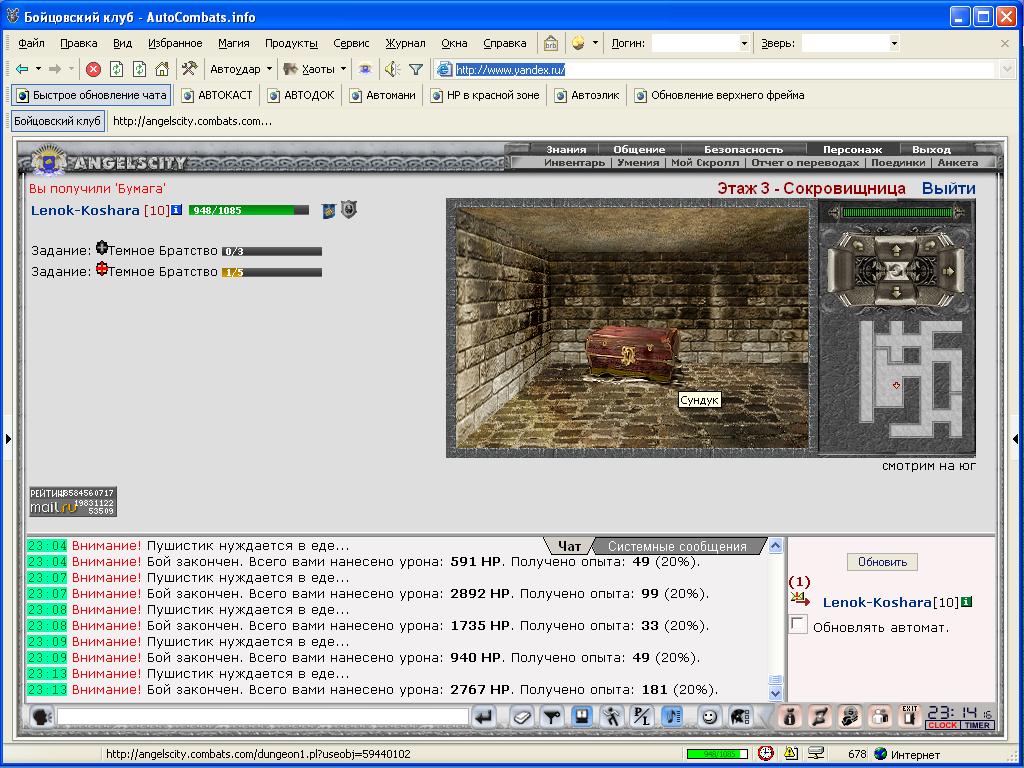Toggle the АВТОКАСТ option
The width and height of the screenshot is (1024, 768).
pyautogui.click(x=217, y=95)
